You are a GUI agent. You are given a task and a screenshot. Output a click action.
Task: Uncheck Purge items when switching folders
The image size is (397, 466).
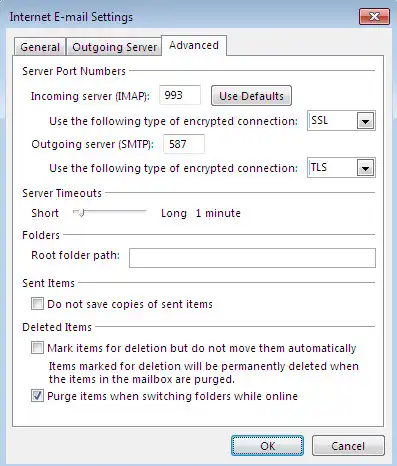pyautogui.click(x=37, y=396)
